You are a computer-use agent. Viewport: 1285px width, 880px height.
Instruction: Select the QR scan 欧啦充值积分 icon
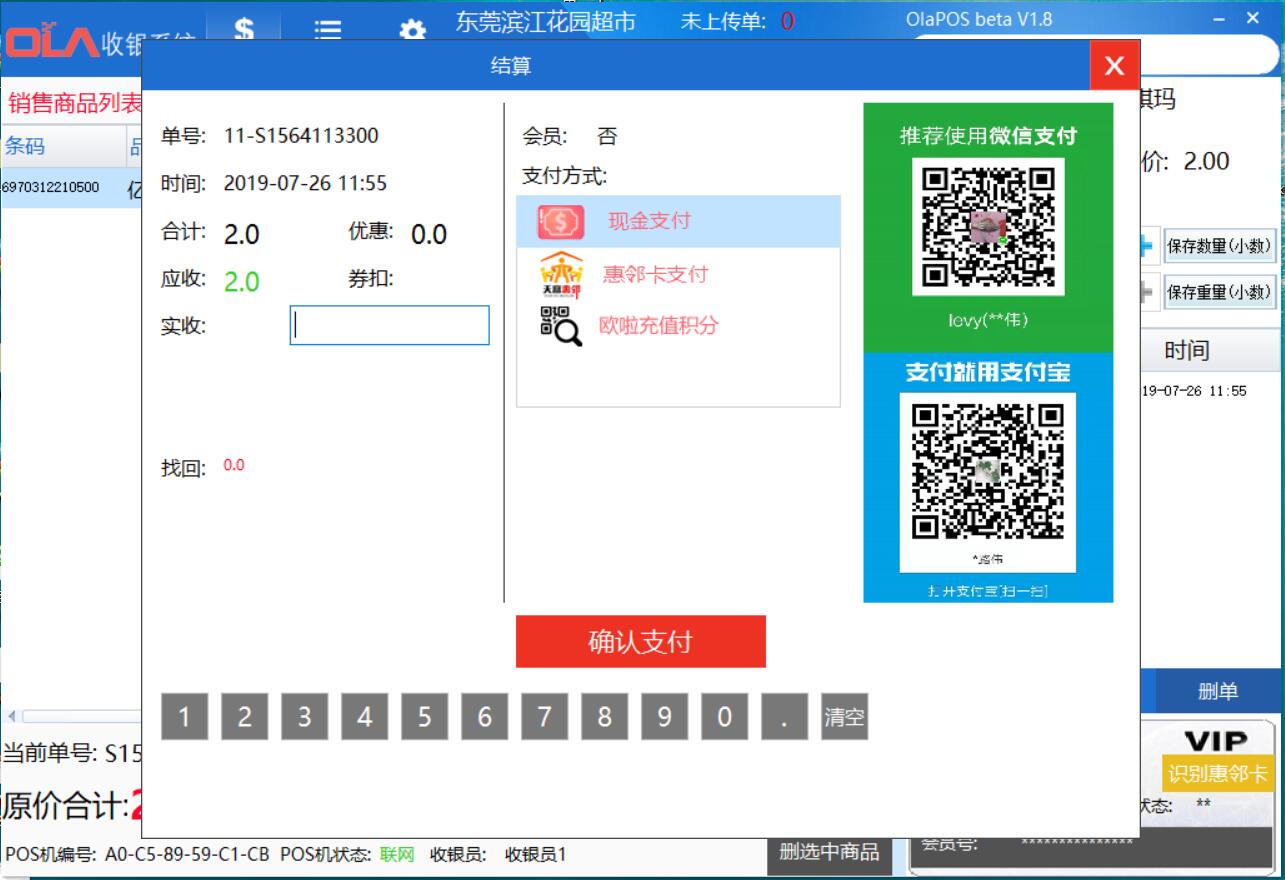pyautogui.click(x=561, y=326)
